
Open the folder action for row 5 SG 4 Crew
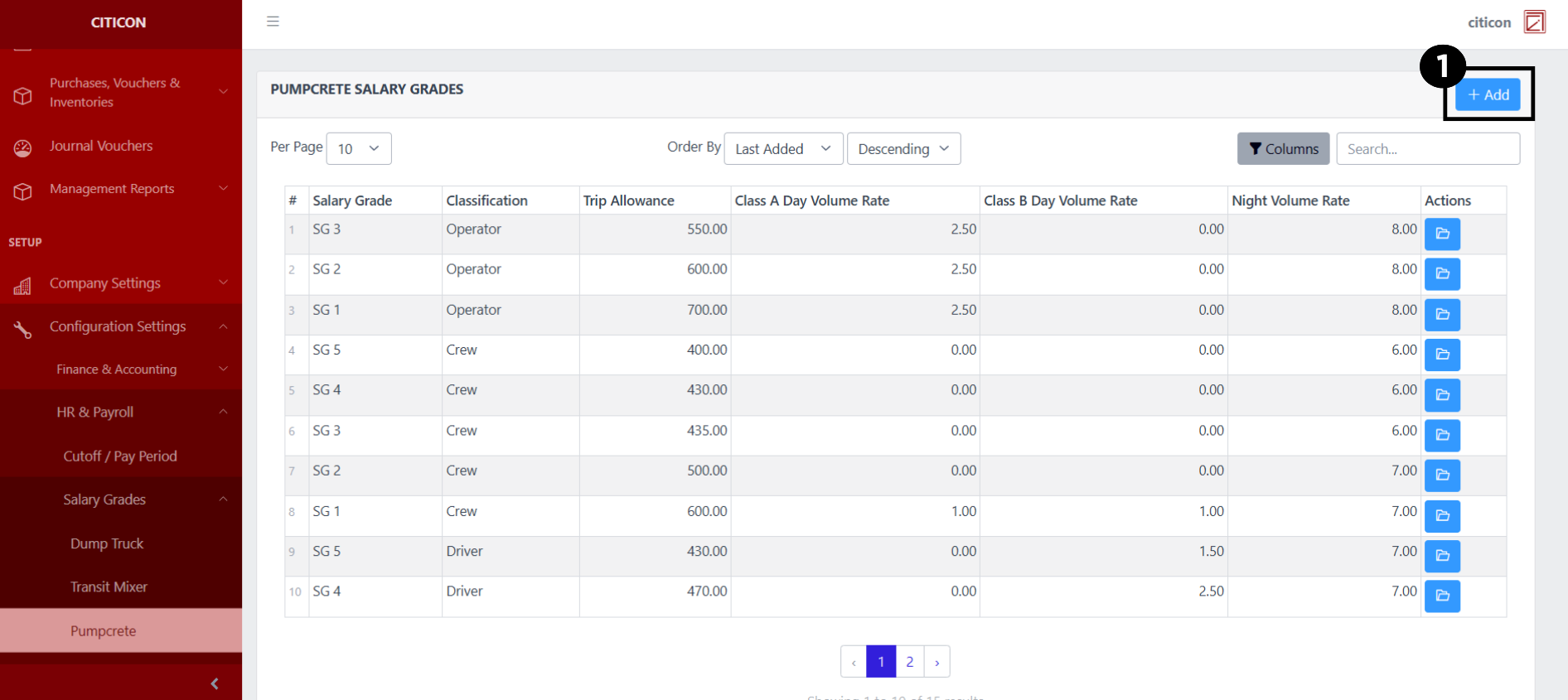coord(1442,395)
